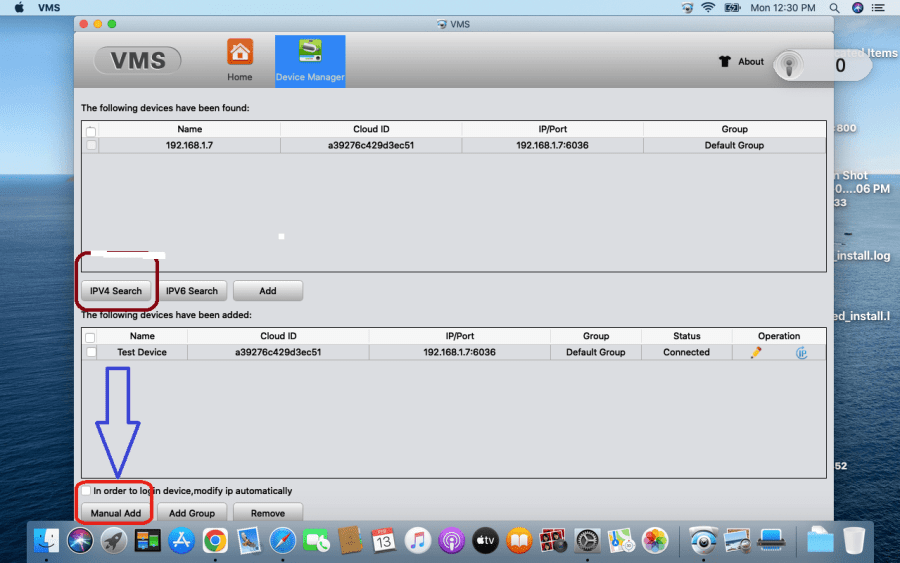Image resolution: width=900 pixels, height=563 pixels.
Task: Click the Manual Add button
Action: tap(116, 513)
